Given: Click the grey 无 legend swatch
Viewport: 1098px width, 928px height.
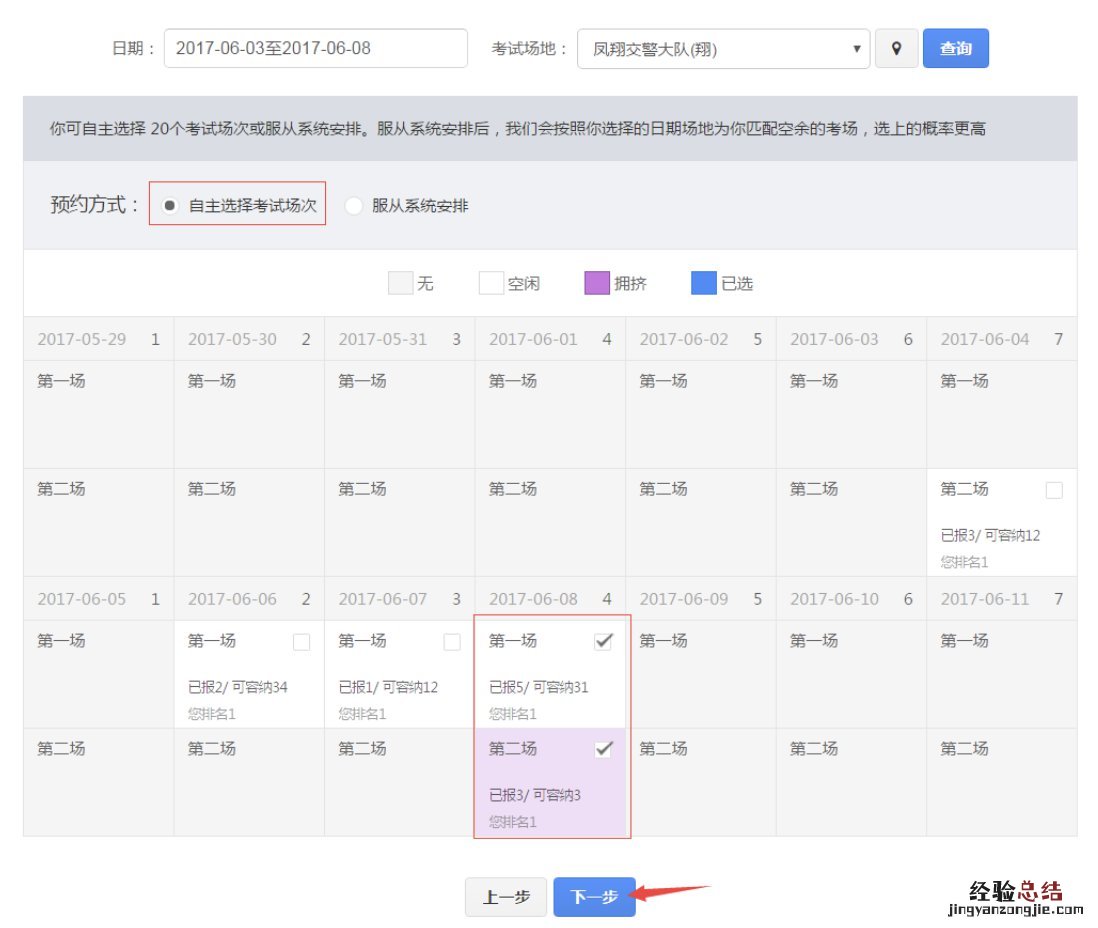Looking at the screenshot, I should tap(400, 283).
